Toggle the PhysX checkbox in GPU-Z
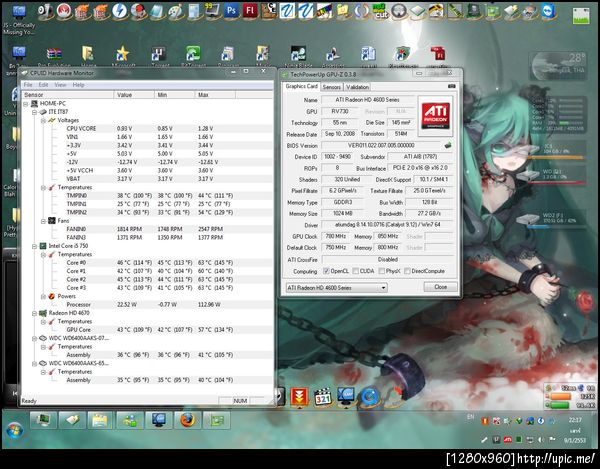Viewport: 600px width, 469px height. pos(382,271)
